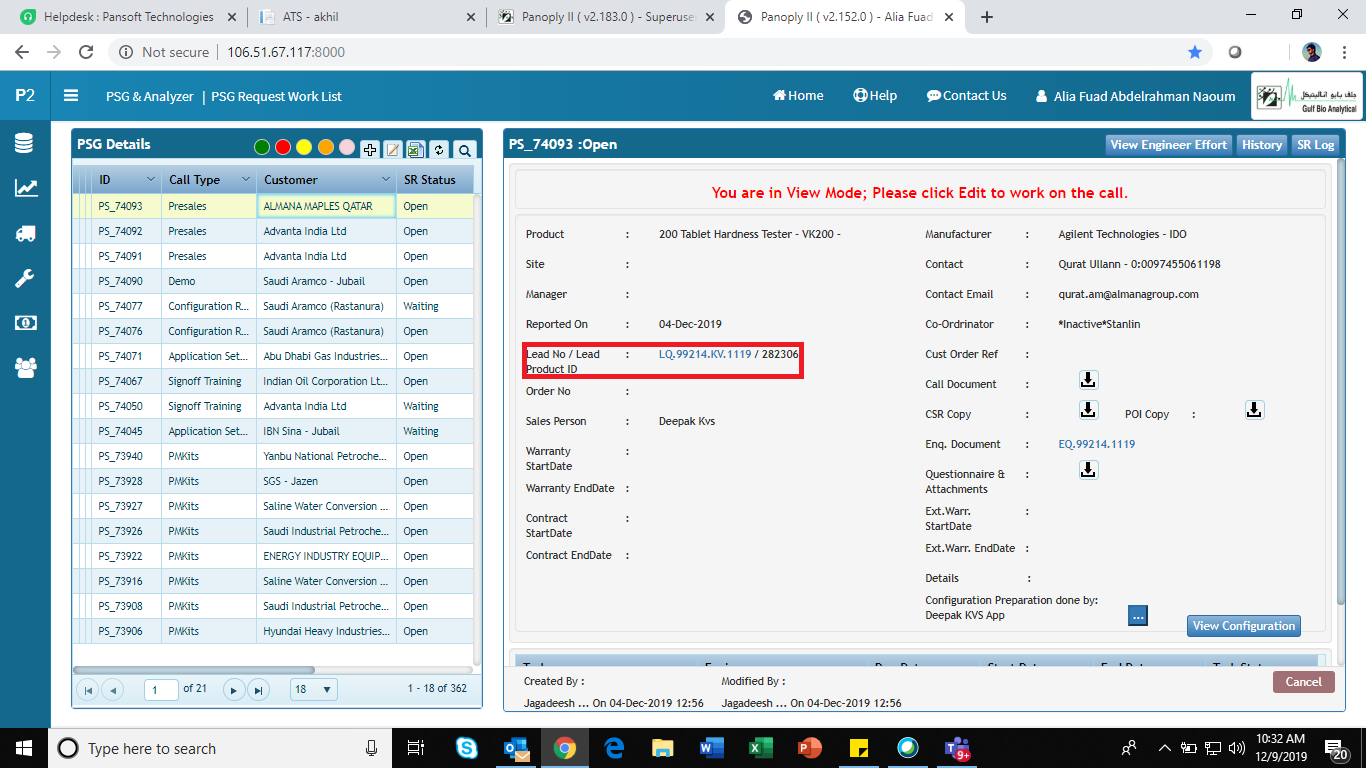Click the pink status filter circle
The image size is (1366, 768).
point(347,148)
